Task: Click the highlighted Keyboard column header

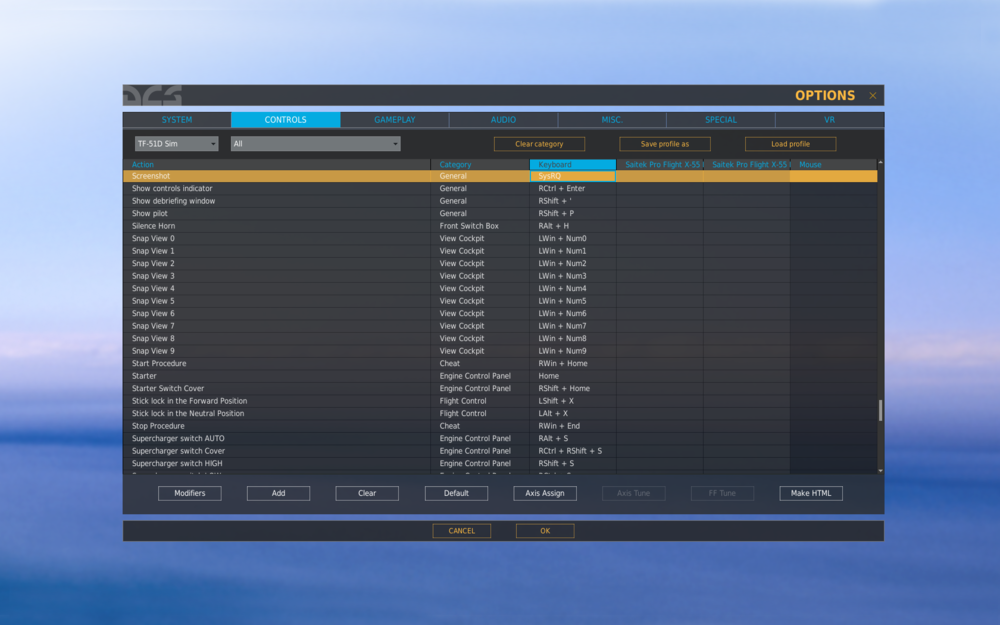Action: [x=571, y=163]
